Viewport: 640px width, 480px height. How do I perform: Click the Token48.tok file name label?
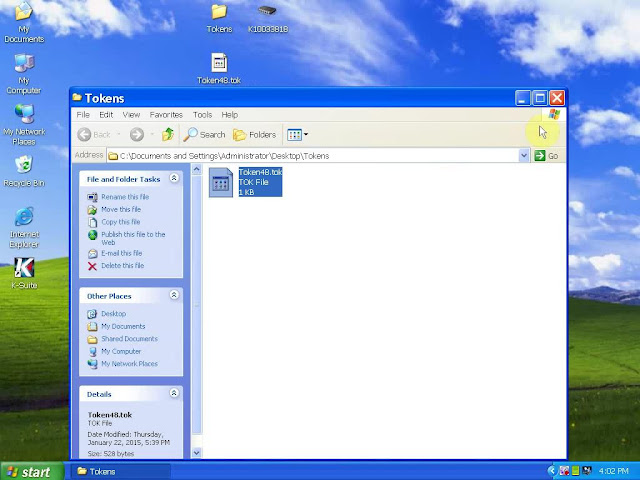click(x=260, y=172)
